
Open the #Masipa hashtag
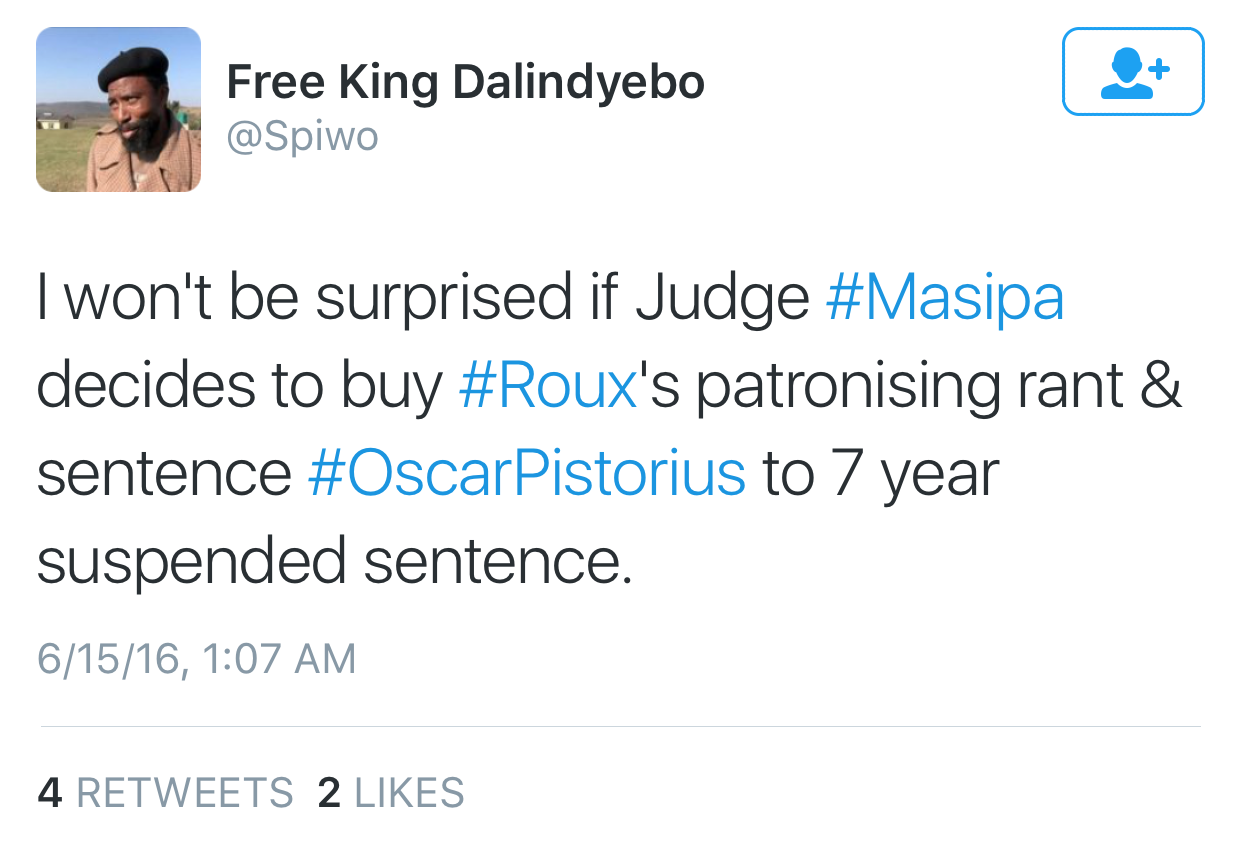click(945, 298)
